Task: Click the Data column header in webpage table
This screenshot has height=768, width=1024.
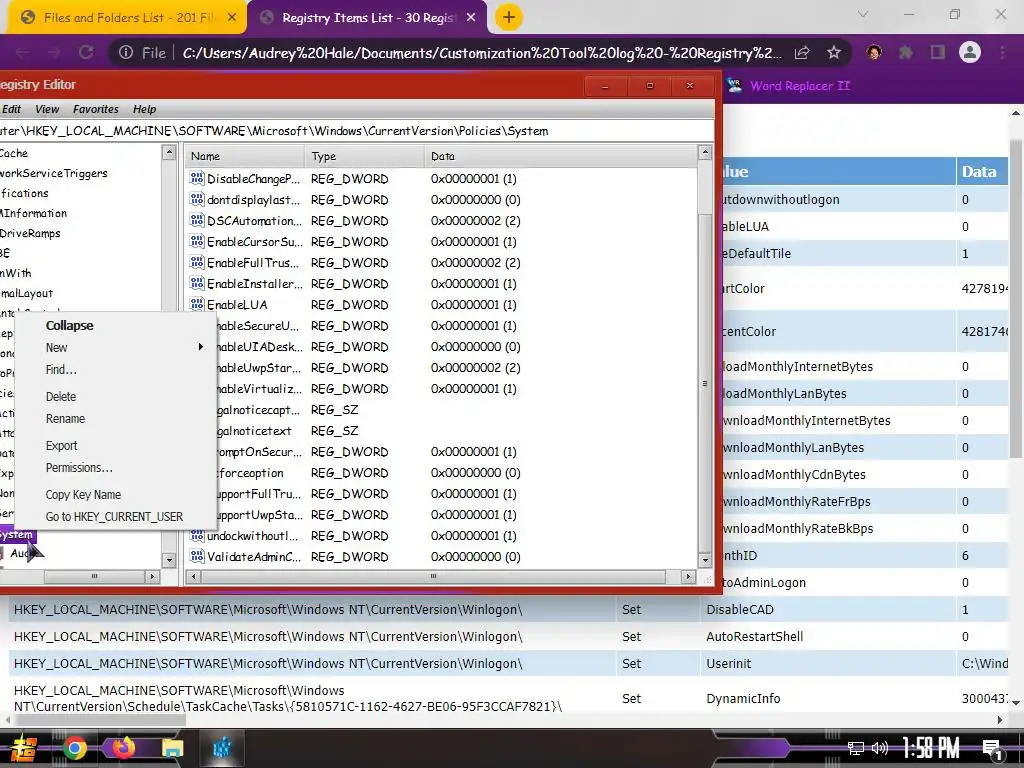Action: 982,172
